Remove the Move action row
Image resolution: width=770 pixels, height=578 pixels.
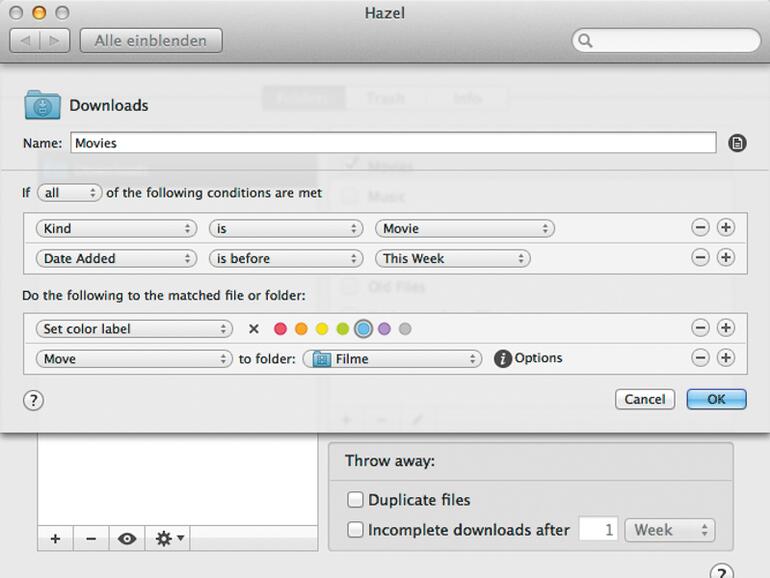tap(700, 358)
